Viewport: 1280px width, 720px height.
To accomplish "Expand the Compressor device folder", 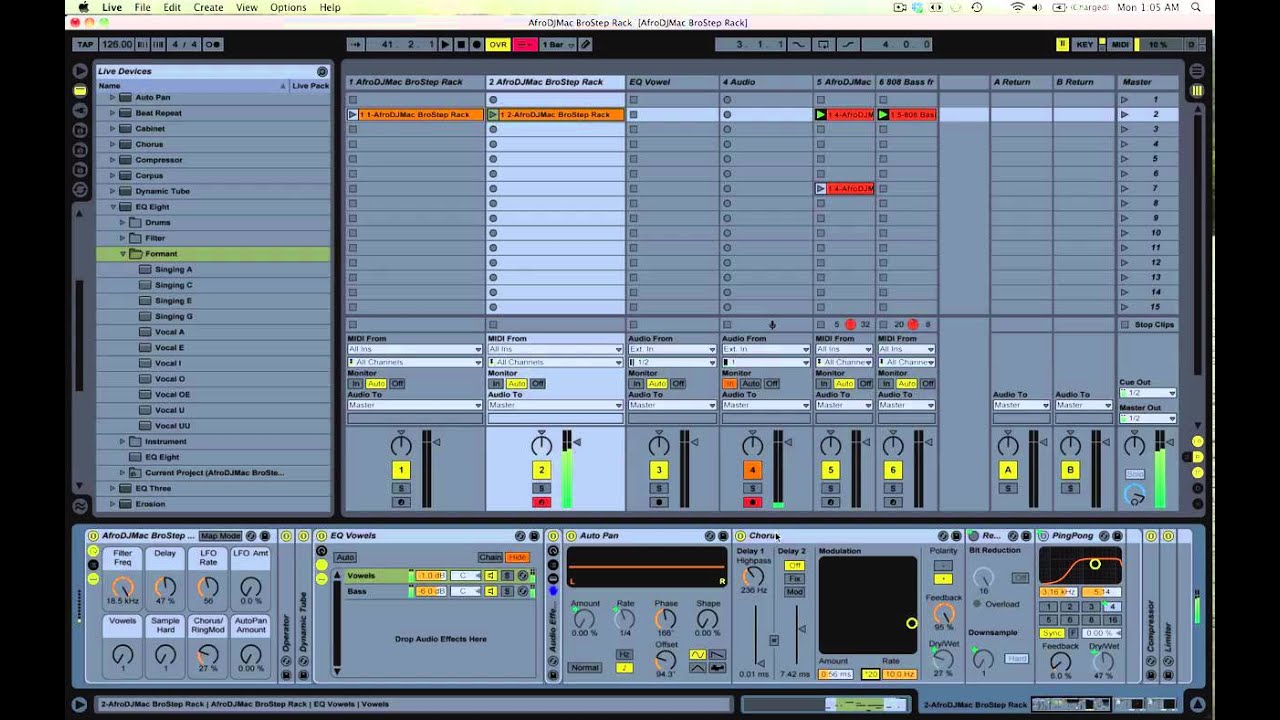I will (113, 160).
